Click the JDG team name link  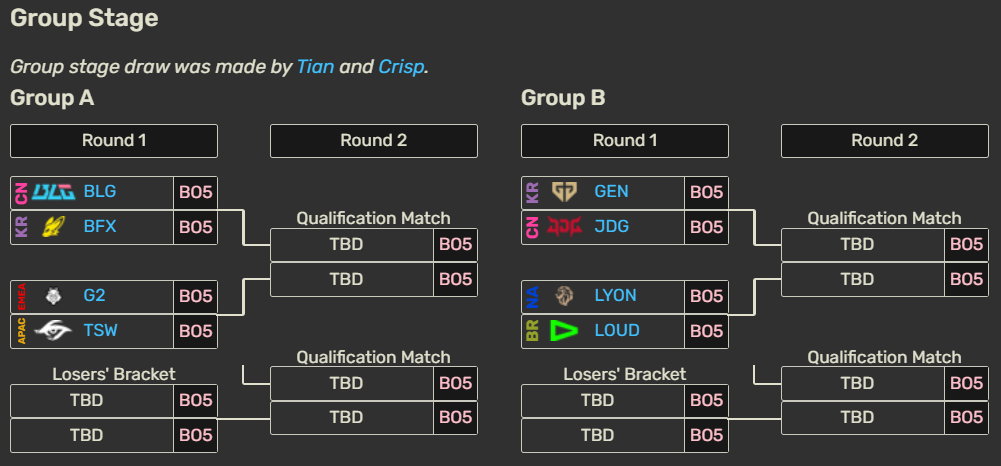pos(611,227)
